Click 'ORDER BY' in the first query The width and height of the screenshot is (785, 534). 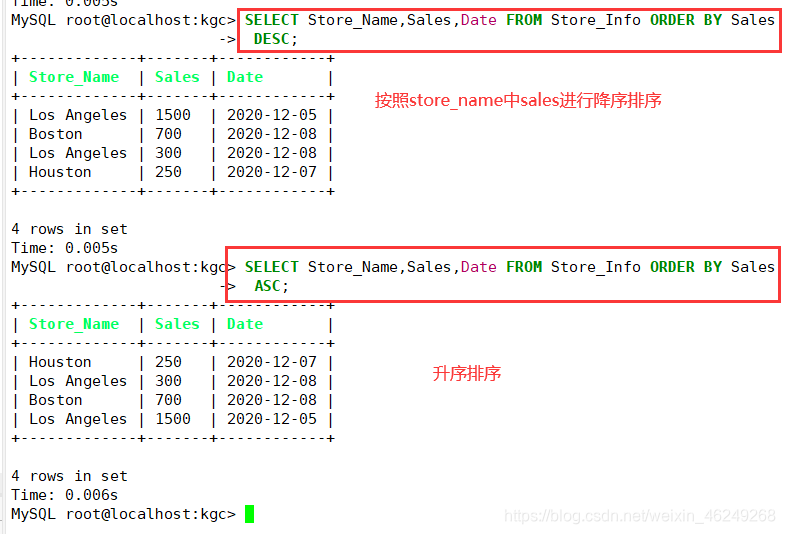[686, 20]
